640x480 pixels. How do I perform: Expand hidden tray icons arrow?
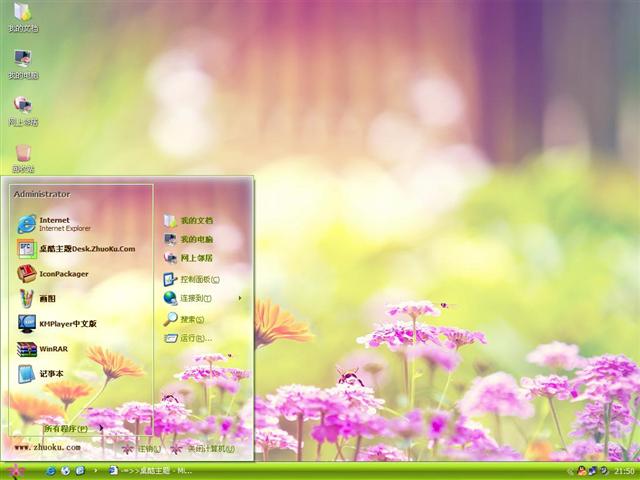click(569, 471)
